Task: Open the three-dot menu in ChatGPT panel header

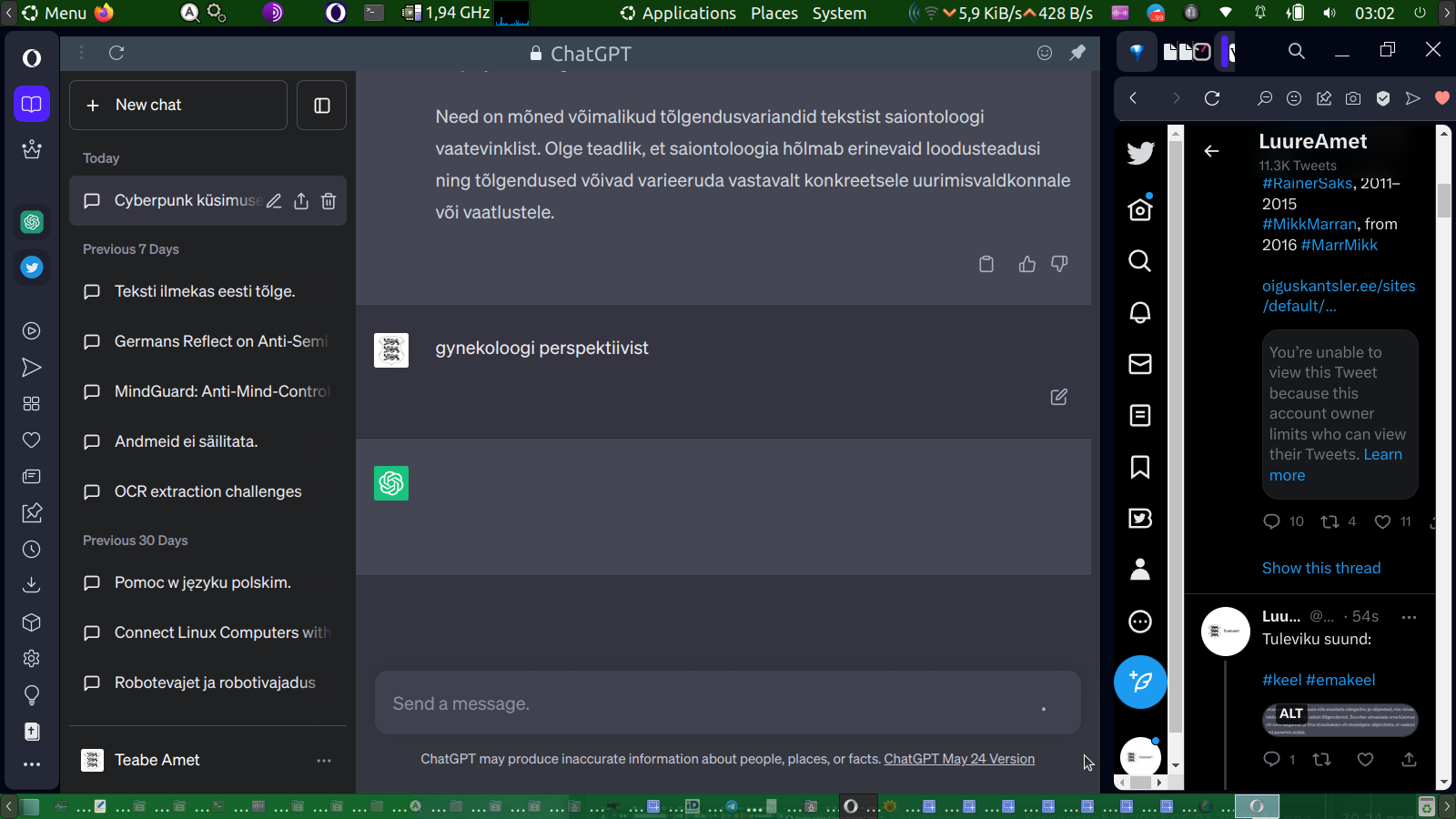Action: [x=81, y=53]
